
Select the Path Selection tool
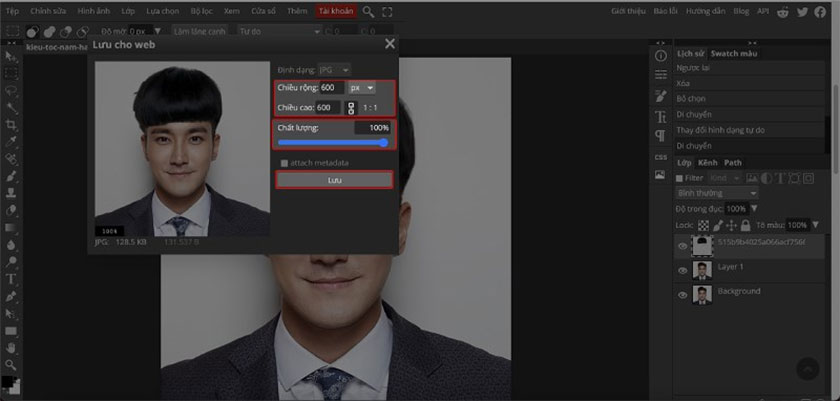(x=11, y=313)
